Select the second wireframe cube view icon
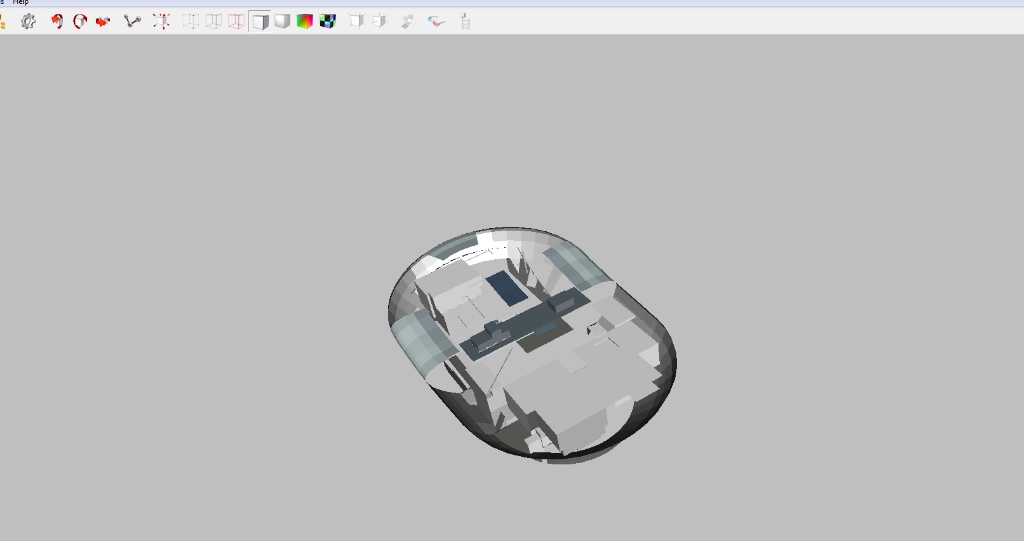The width and height of the screenshot is (1024, 541). click(x=213, y=21)
